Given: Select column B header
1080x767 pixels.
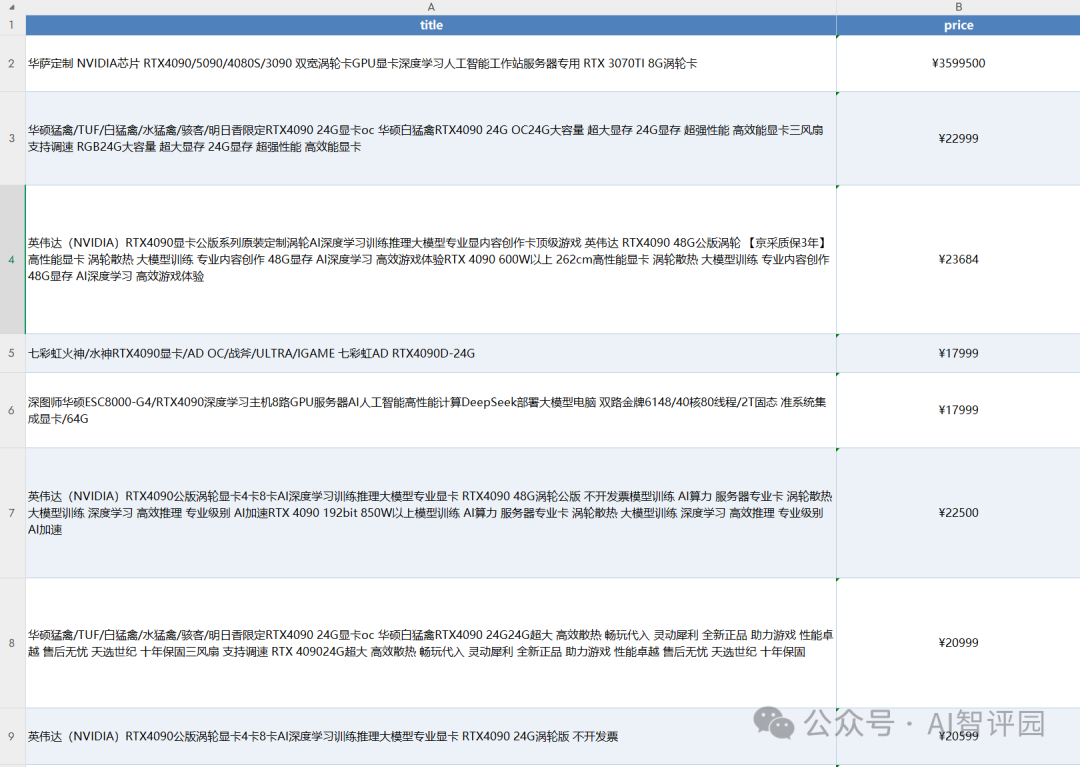Looking at the screenshot, I should [x=958, y=7].
